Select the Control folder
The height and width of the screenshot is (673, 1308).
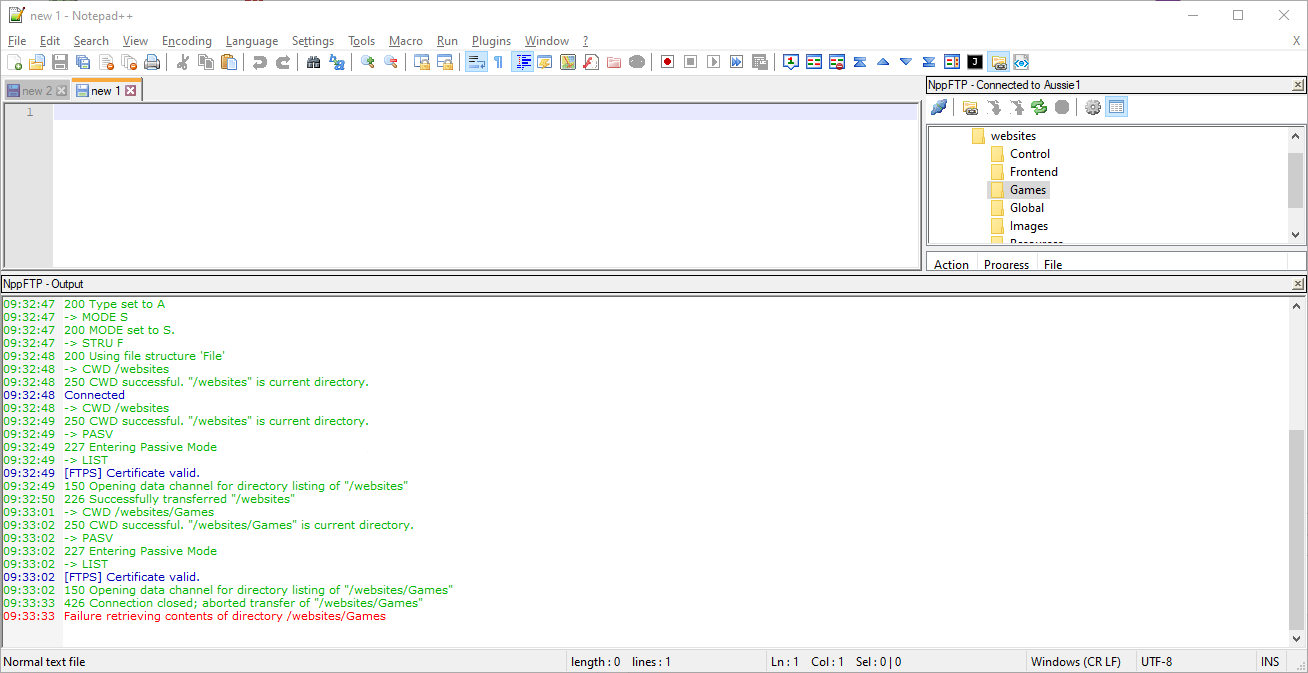click(1030, 154)
